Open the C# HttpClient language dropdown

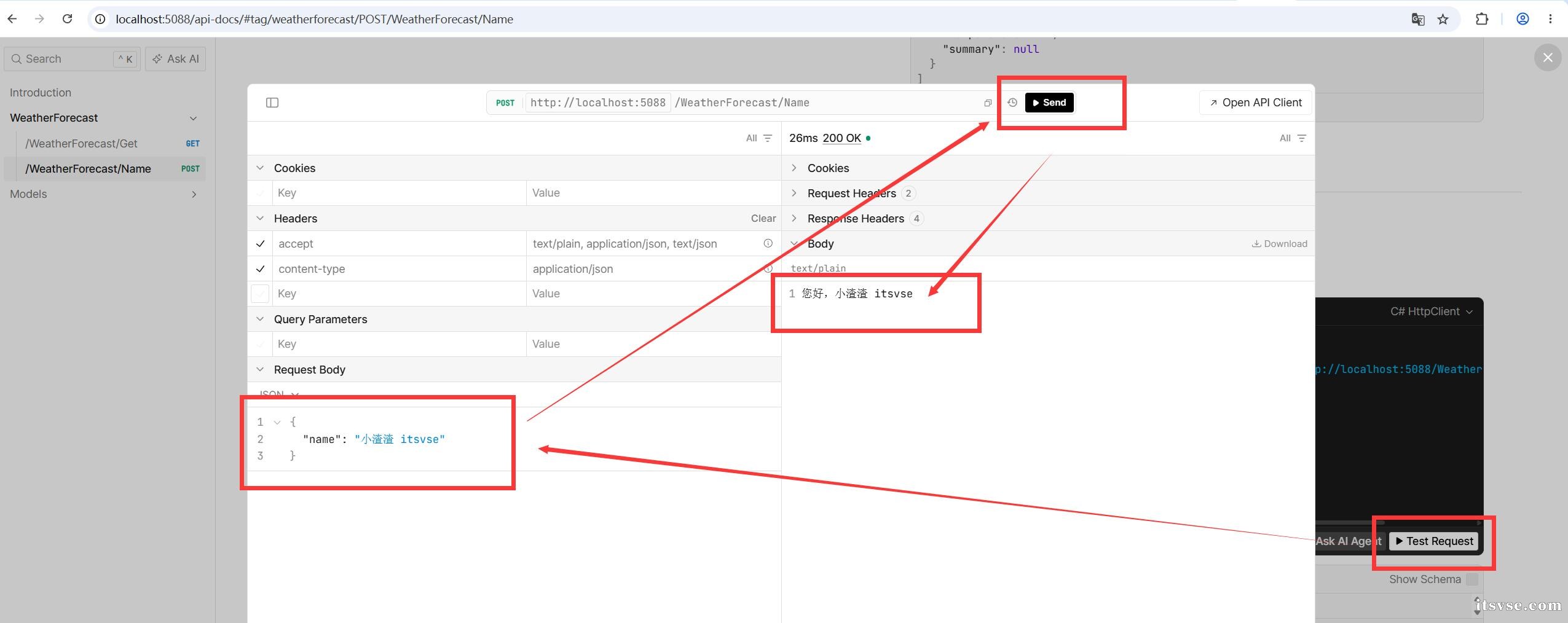[1432, 311]
